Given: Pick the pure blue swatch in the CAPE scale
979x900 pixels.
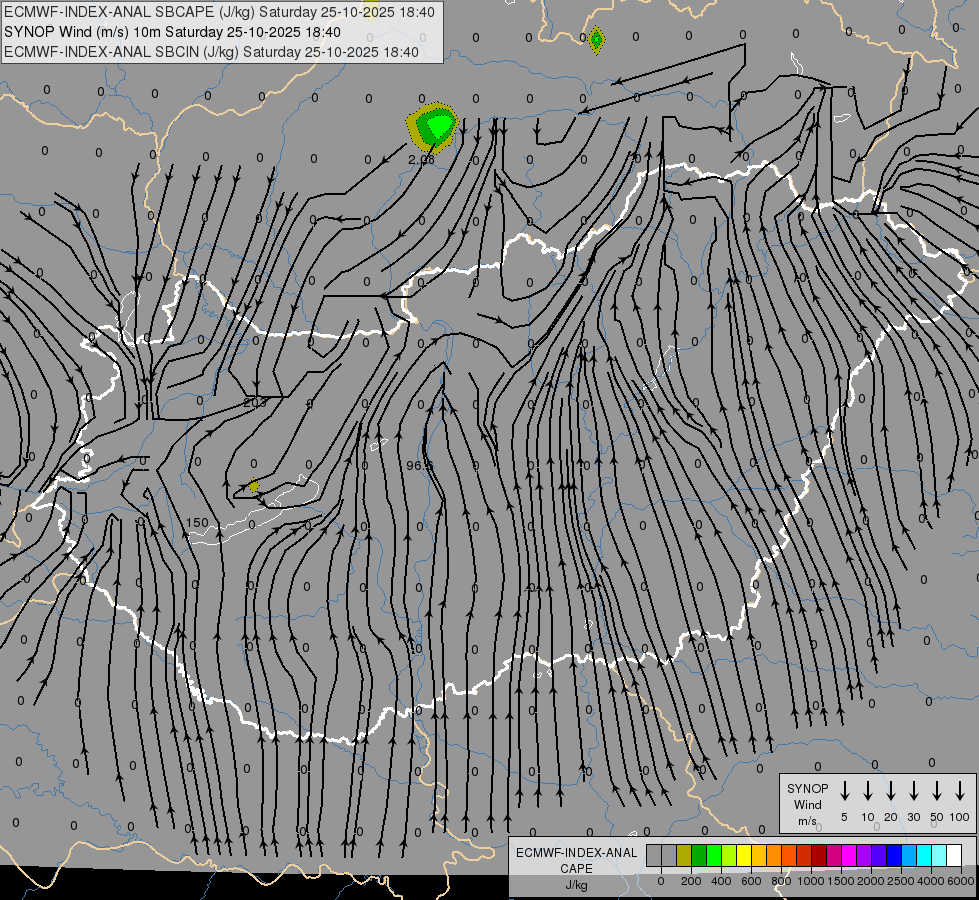Looking at the screenshot, I should [x=895, y=856].
